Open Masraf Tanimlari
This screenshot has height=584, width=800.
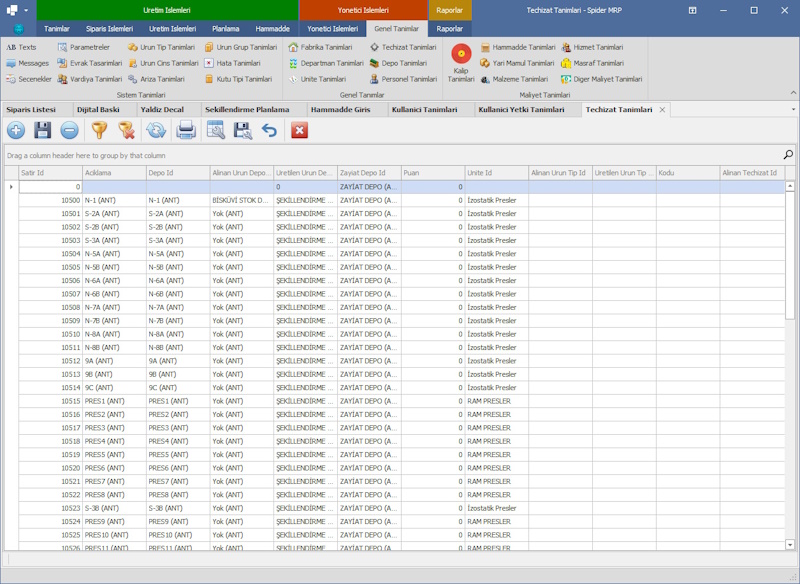(593, 63)
